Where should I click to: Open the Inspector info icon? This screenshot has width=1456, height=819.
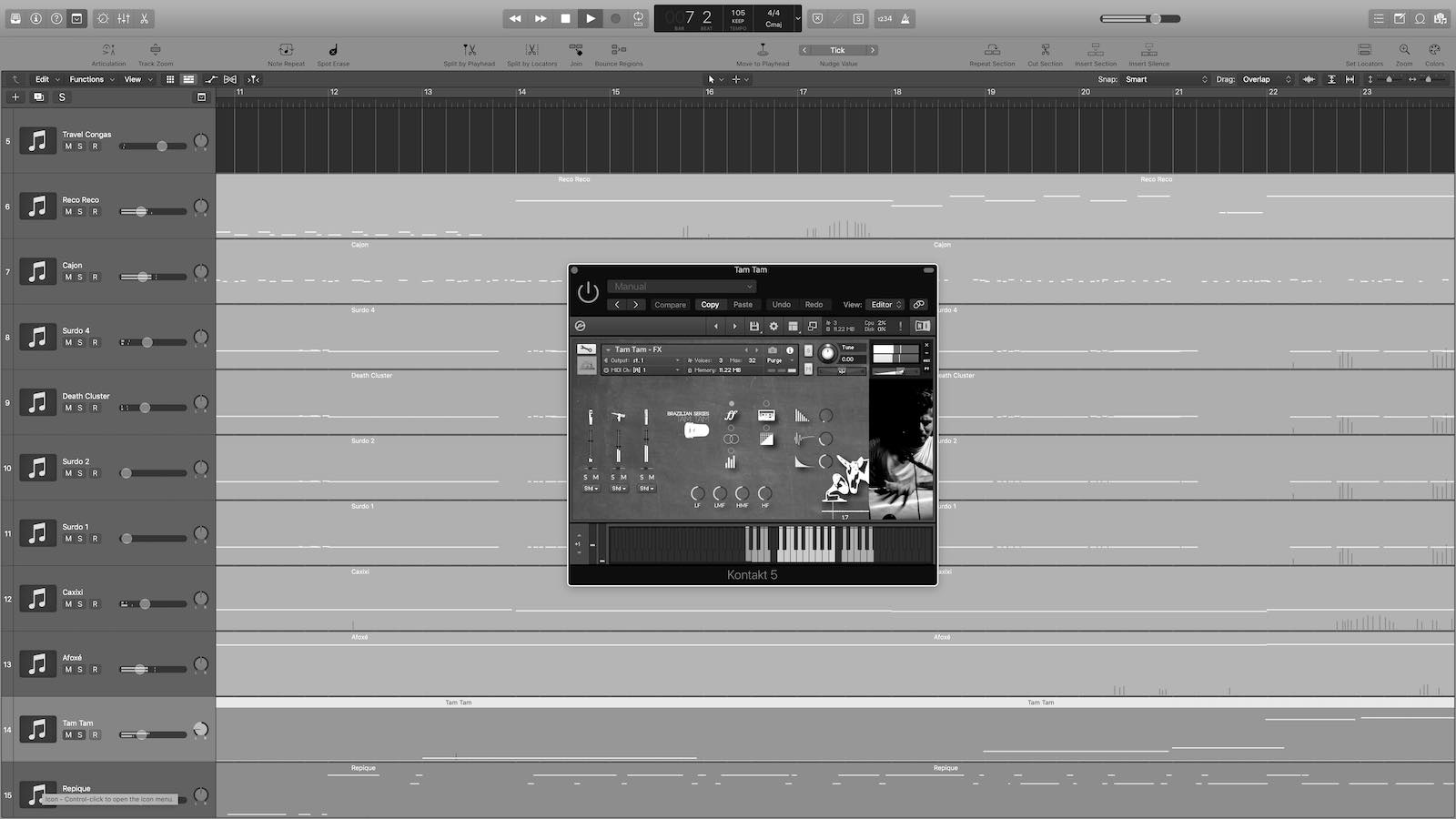coord(35,18)
